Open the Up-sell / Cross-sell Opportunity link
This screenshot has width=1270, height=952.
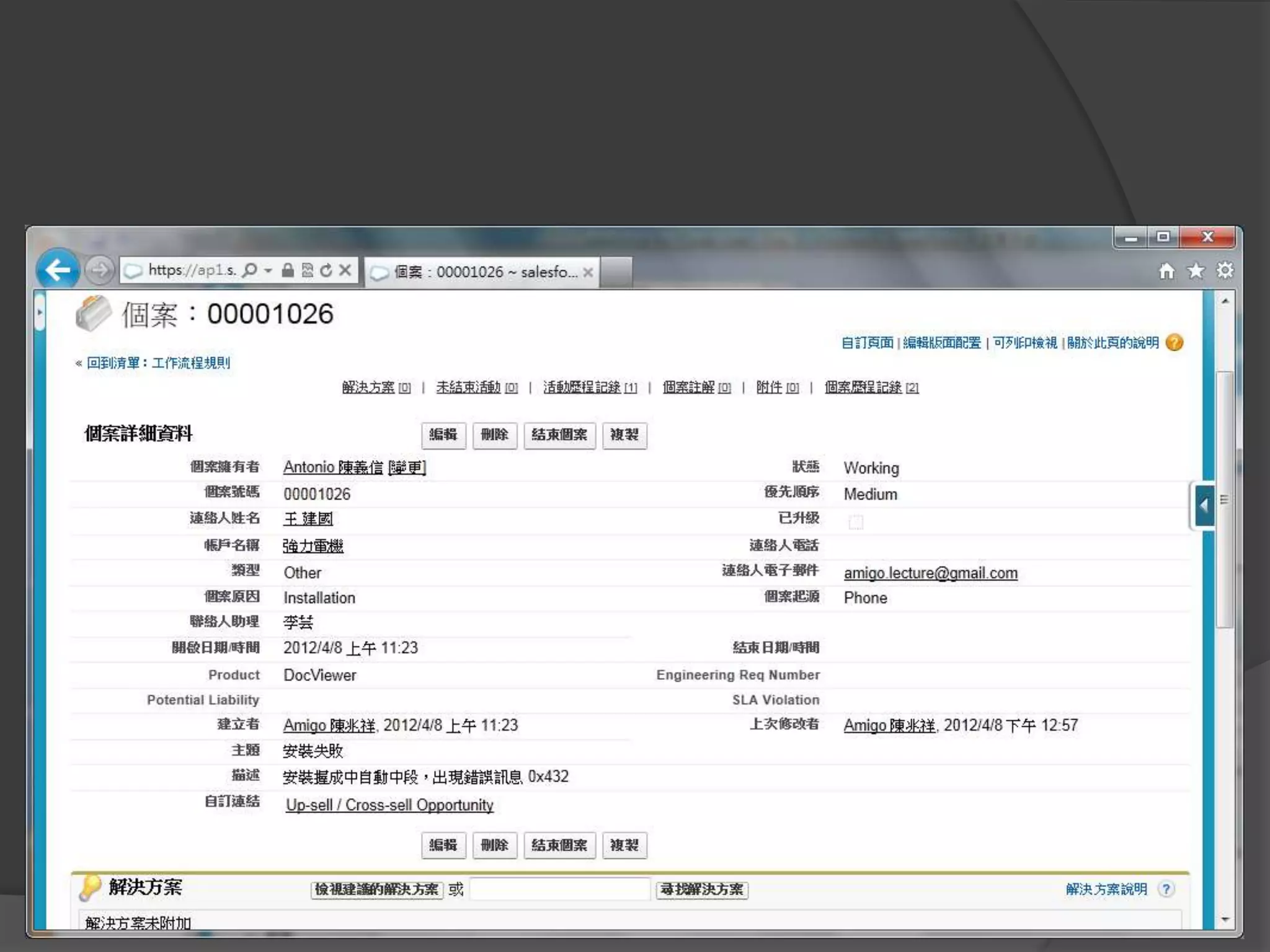(389, 804)
